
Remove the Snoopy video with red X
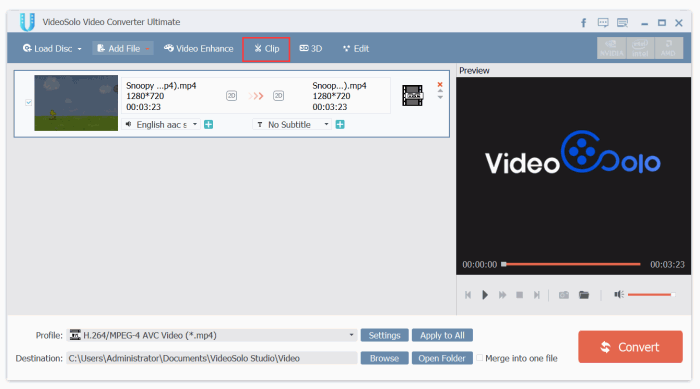440,84
